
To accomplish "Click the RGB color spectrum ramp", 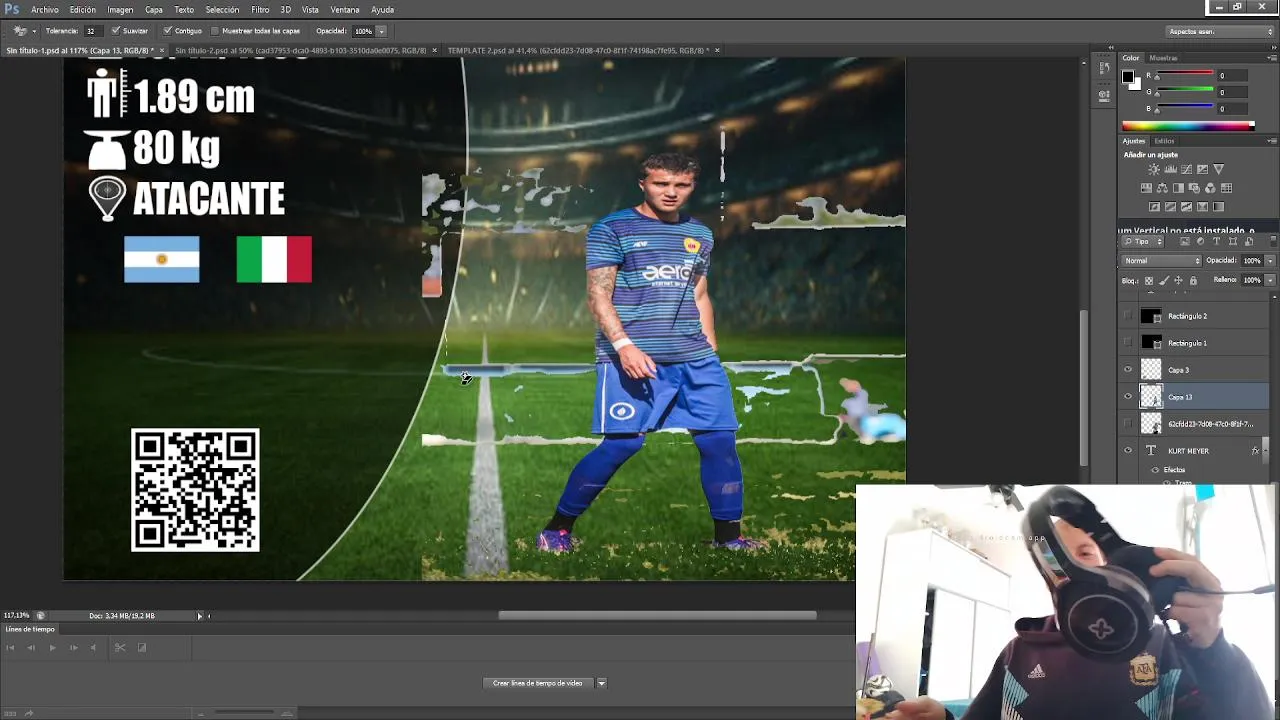I will 1188,126.
